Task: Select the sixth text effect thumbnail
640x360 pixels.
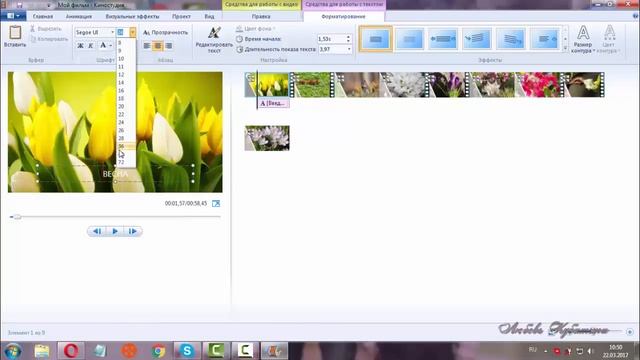Action: (x=545, y=39)
